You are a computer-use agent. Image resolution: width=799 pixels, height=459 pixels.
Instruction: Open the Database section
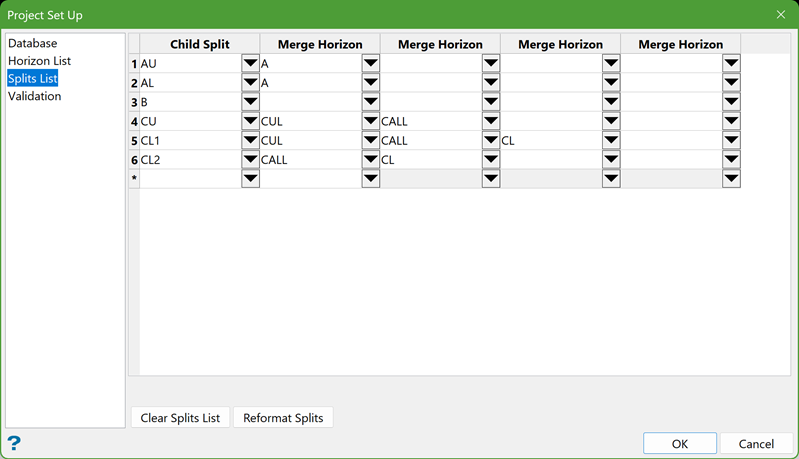pyautogui.click(x=33, y=44)
